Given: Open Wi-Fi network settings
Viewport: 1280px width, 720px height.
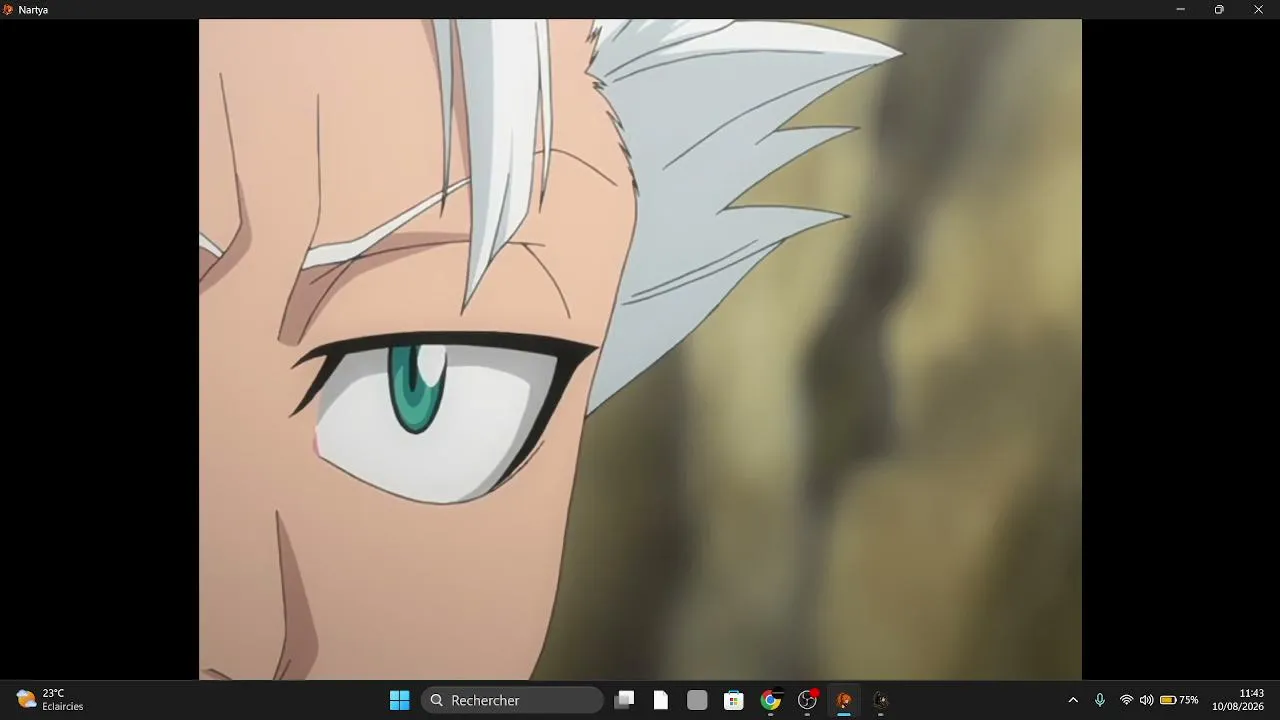Looking at the screenshot, I should [1126, 700].
